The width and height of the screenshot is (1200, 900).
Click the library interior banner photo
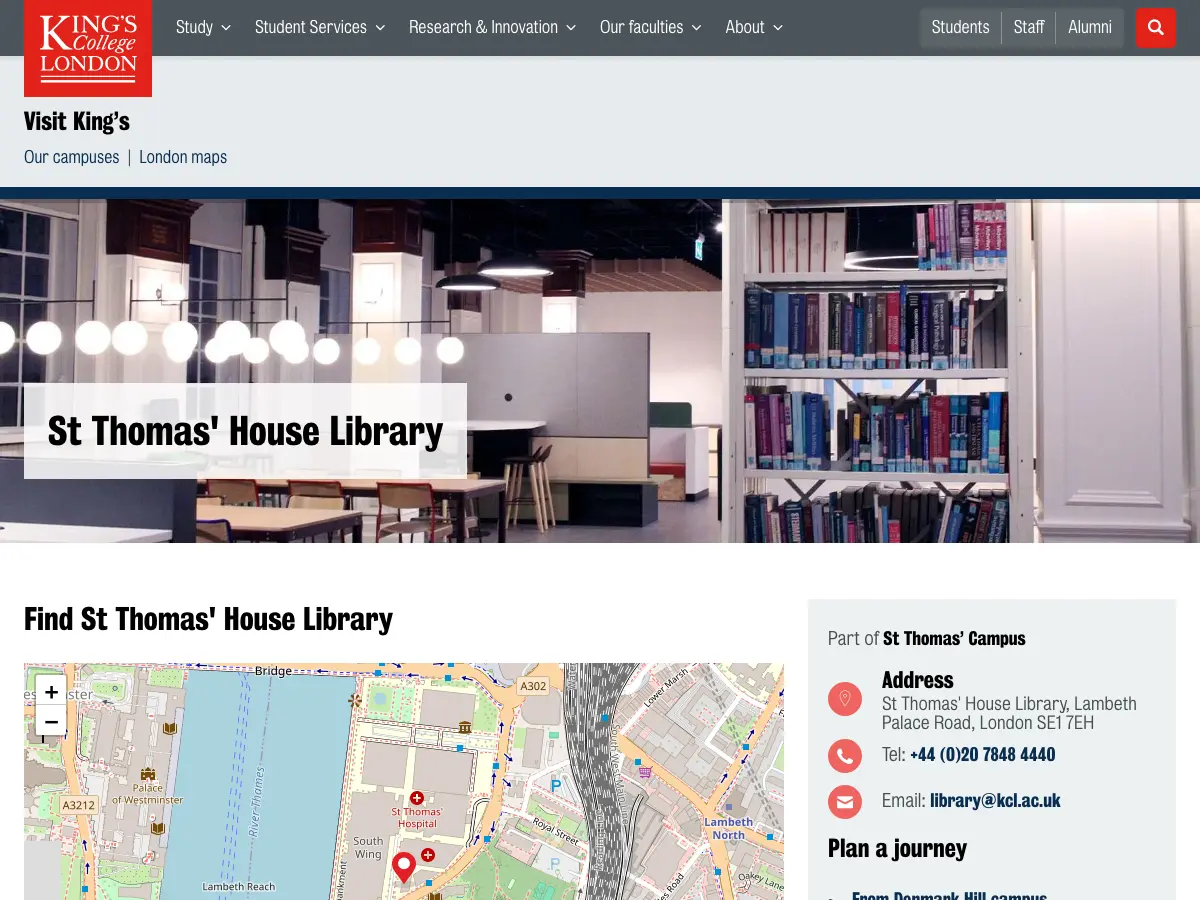[600, 371]
